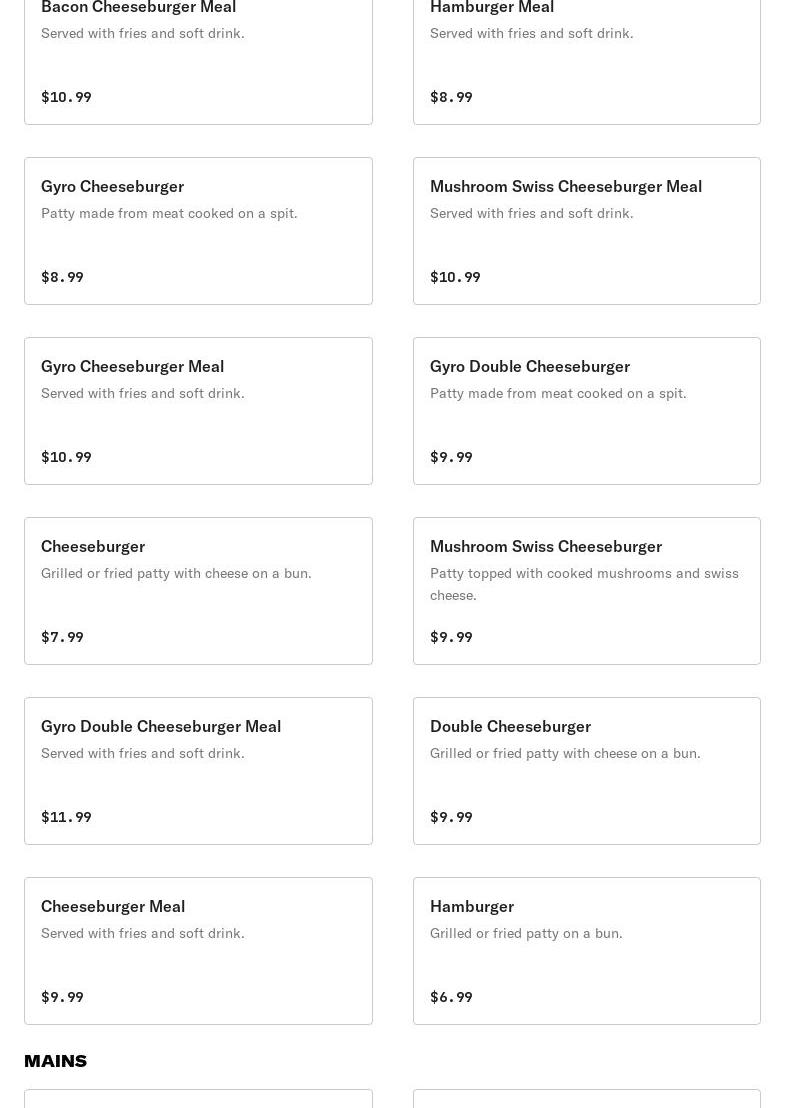This screenshot has width=785, height=1108.
Task: Open the Double Cheeseburger item
Action: [586, 771]
